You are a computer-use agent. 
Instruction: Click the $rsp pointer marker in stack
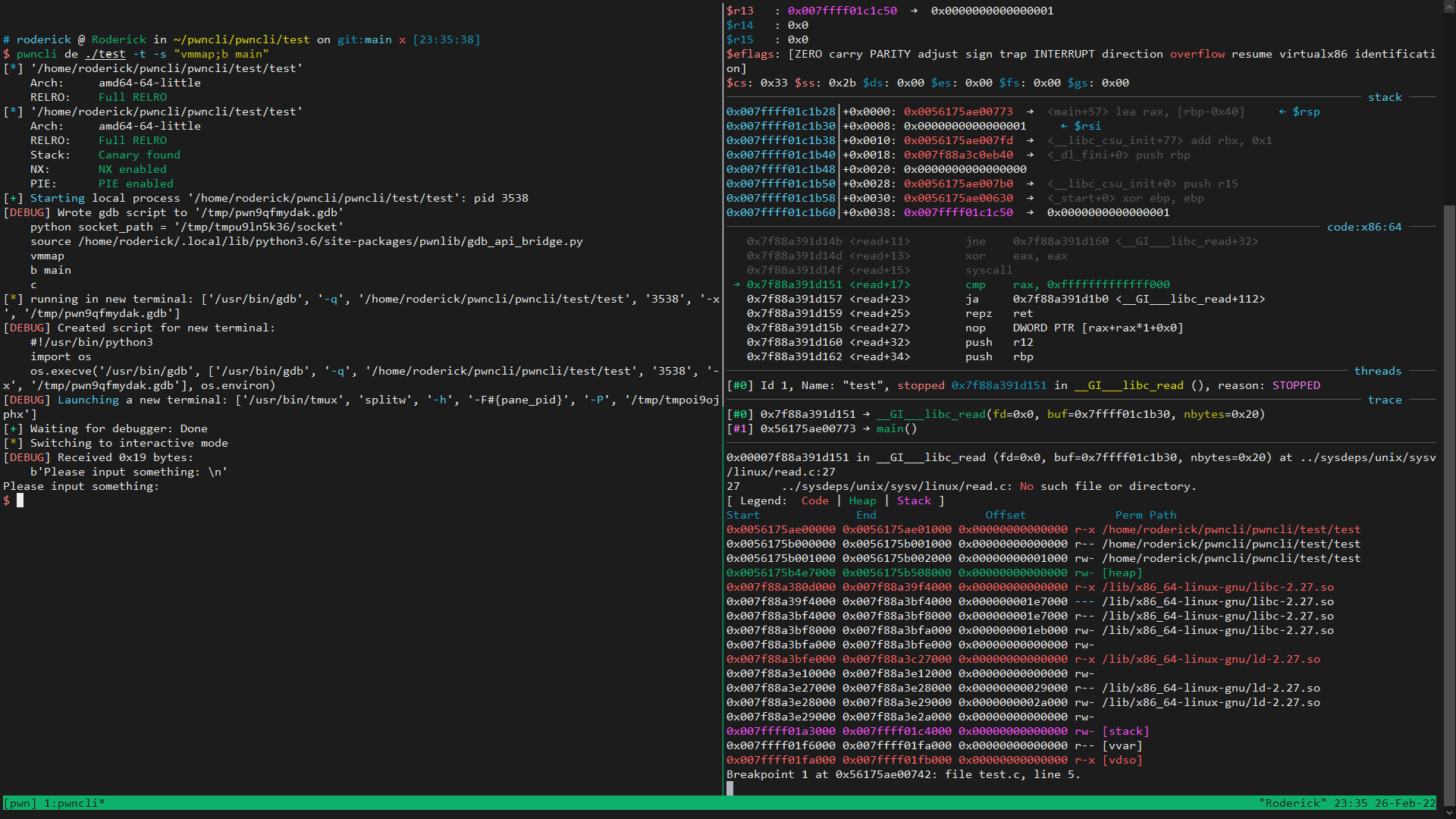[x=1306, y=111]
